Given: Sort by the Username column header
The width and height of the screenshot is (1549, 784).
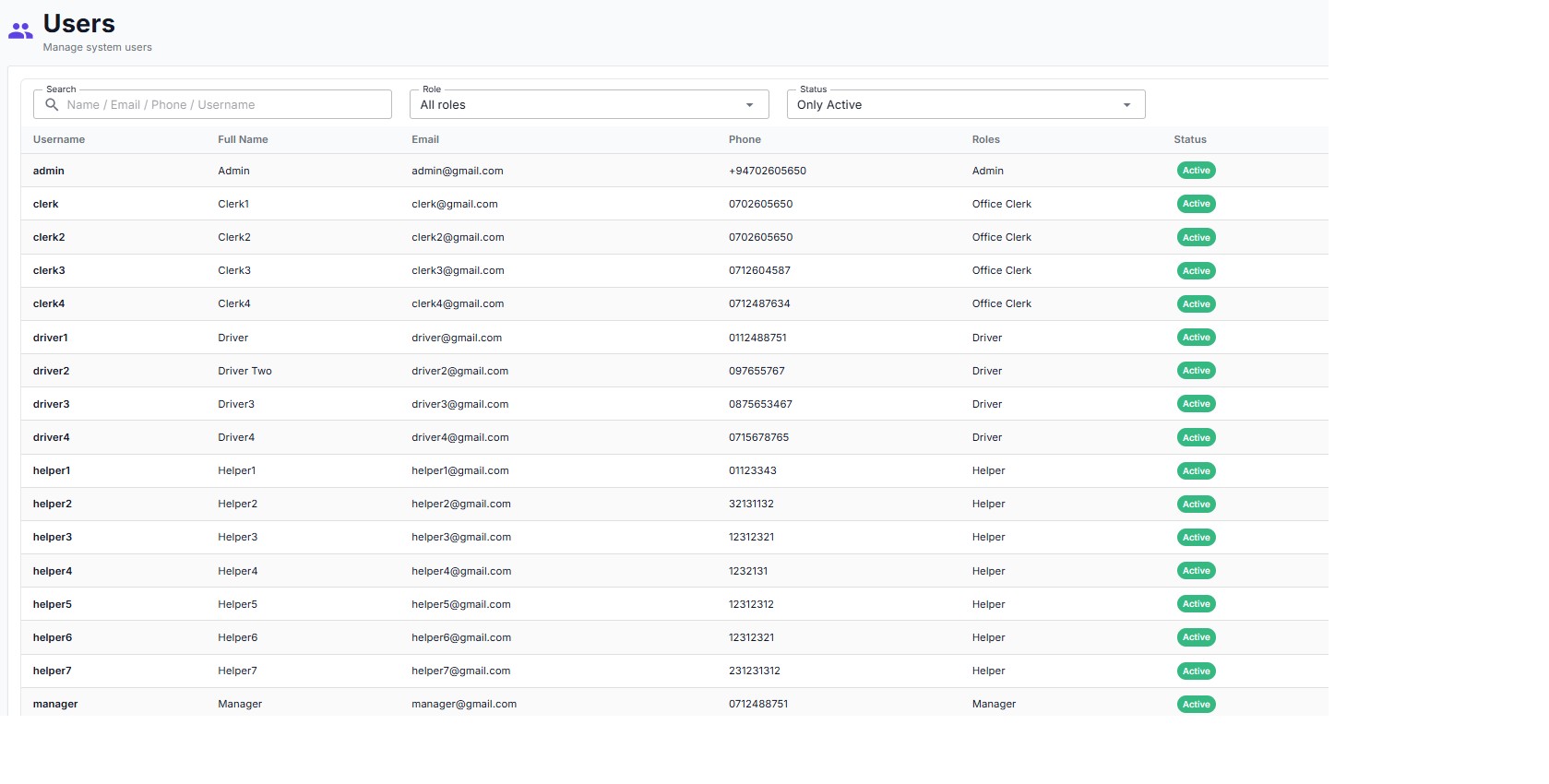Looking at the screenshot, I should [59, 139].
